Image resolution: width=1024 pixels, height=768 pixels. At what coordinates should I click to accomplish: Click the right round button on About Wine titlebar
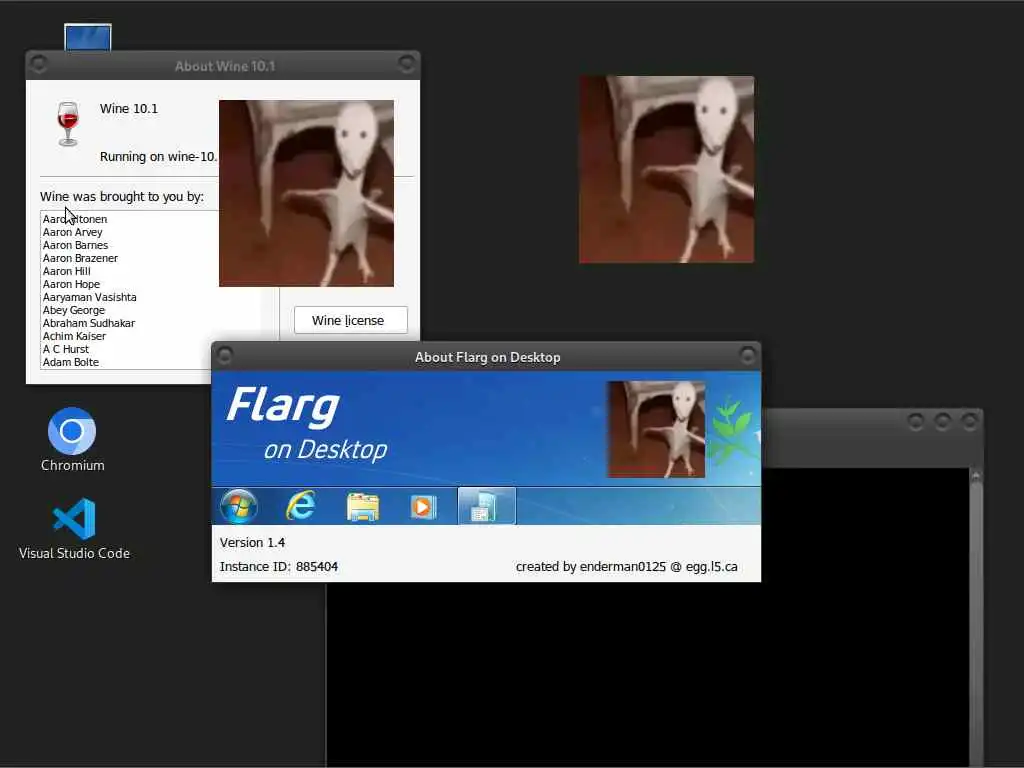(x=406, y=64)
